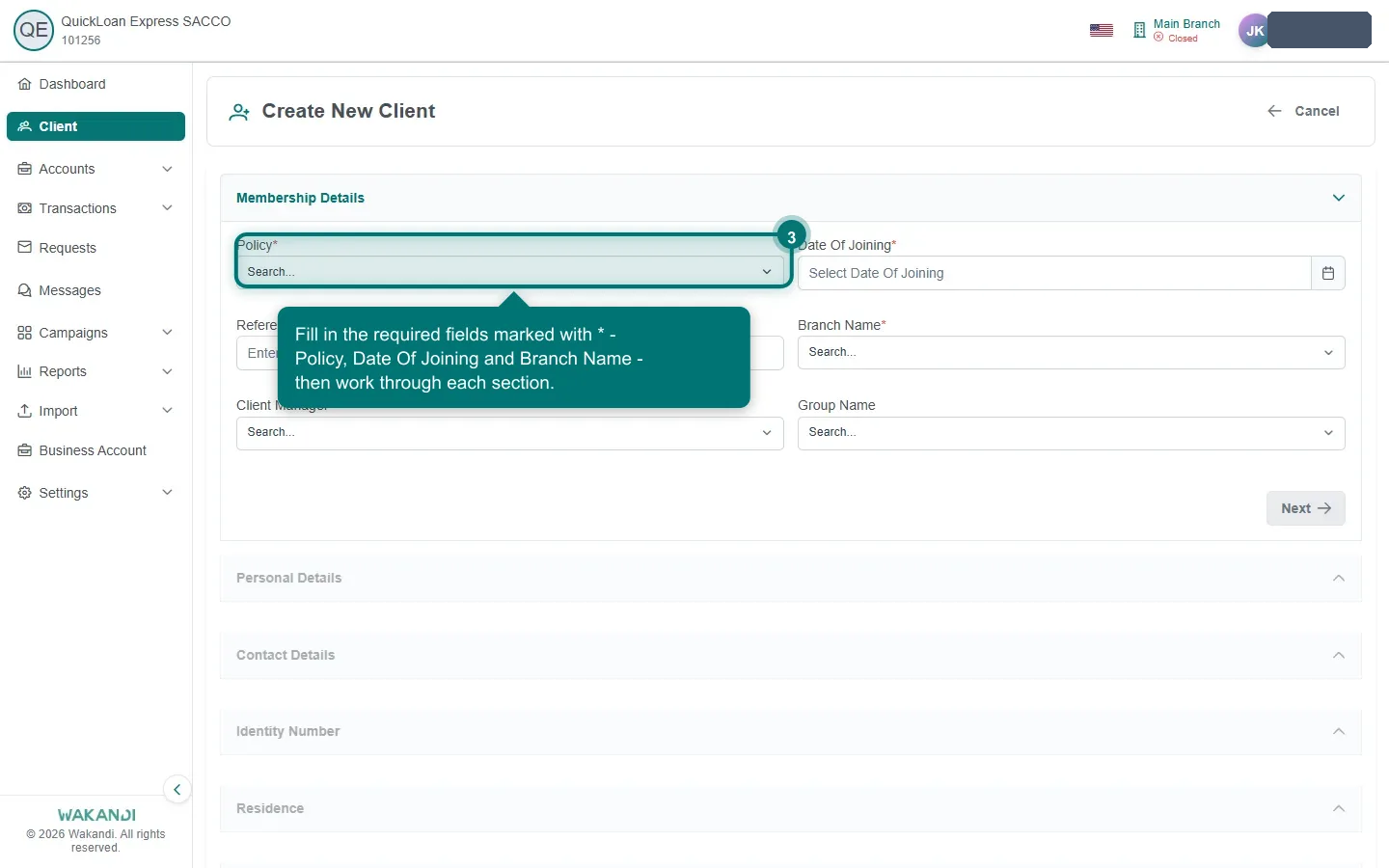Click the Cancel back arrow icon
The width and height of the screenshot is (1389, 868).
click(1274, 111)
